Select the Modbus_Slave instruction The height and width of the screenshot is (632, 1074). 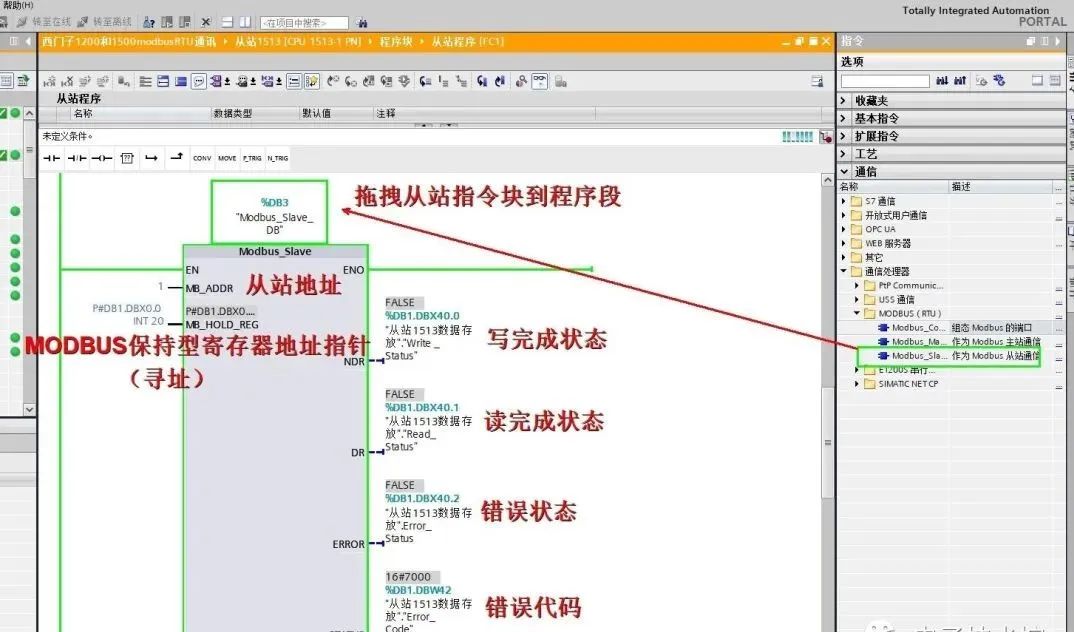(x=919, y=356)
